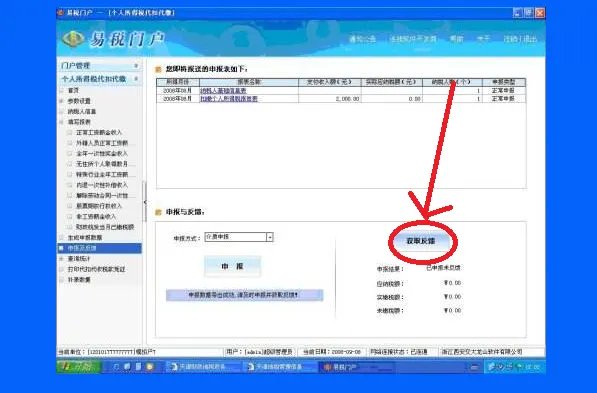Open 内退一次性补偿收入 report form
Viewport: 597px width, 393px height.
[x=102, y=185]
